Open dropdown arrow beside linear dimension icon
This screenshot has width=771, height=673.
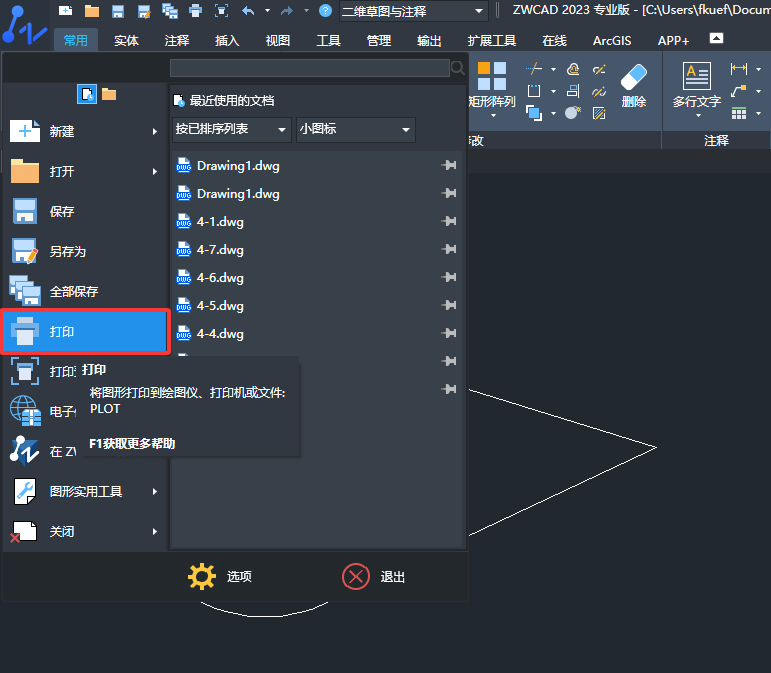(x=759, y=69)
